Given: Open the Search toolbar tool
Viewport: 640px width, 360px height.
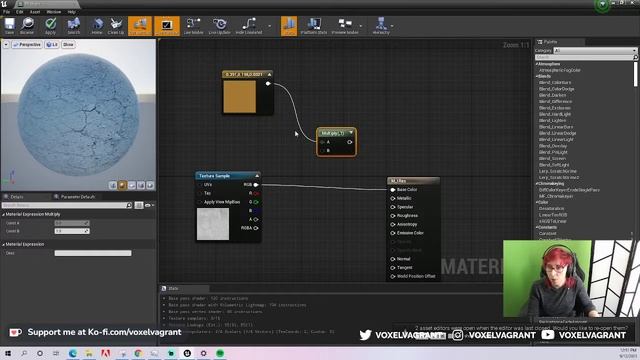Looking at the screenshot, I should coord(74,26).
